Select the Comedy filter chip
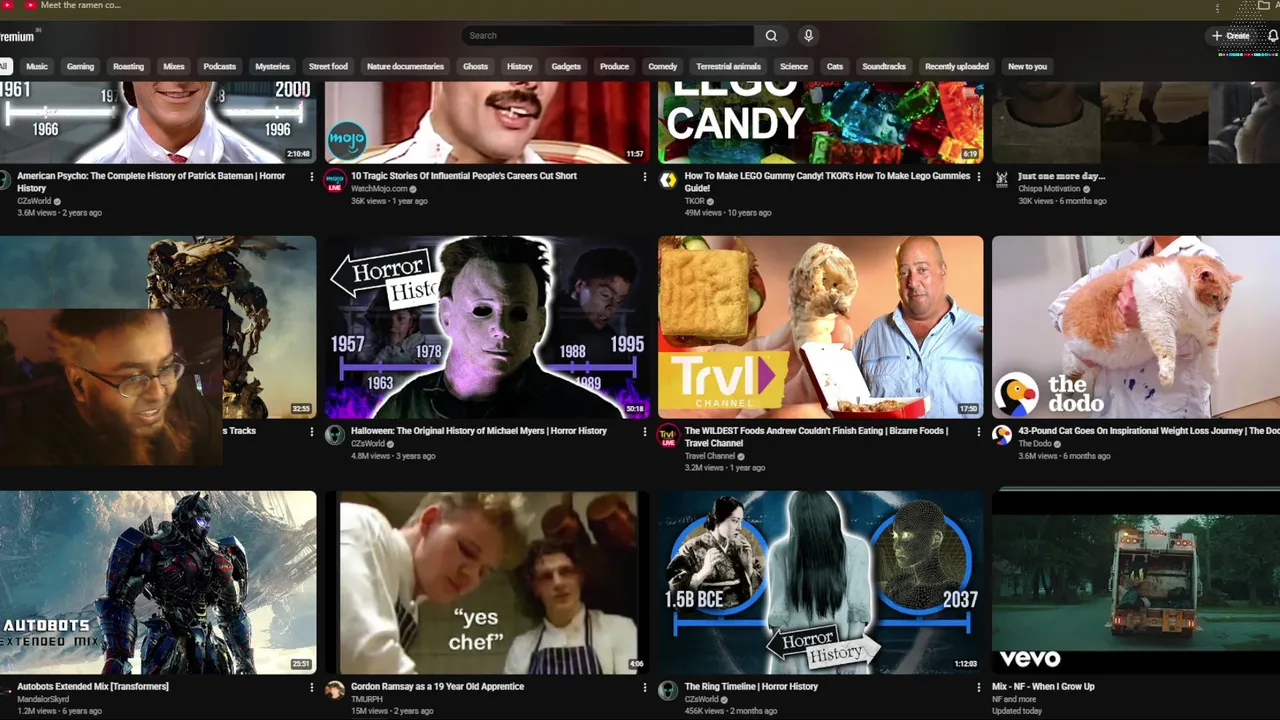Viewport: 1280px width, 720px height. pyautogui.click(x=662, y=66)
